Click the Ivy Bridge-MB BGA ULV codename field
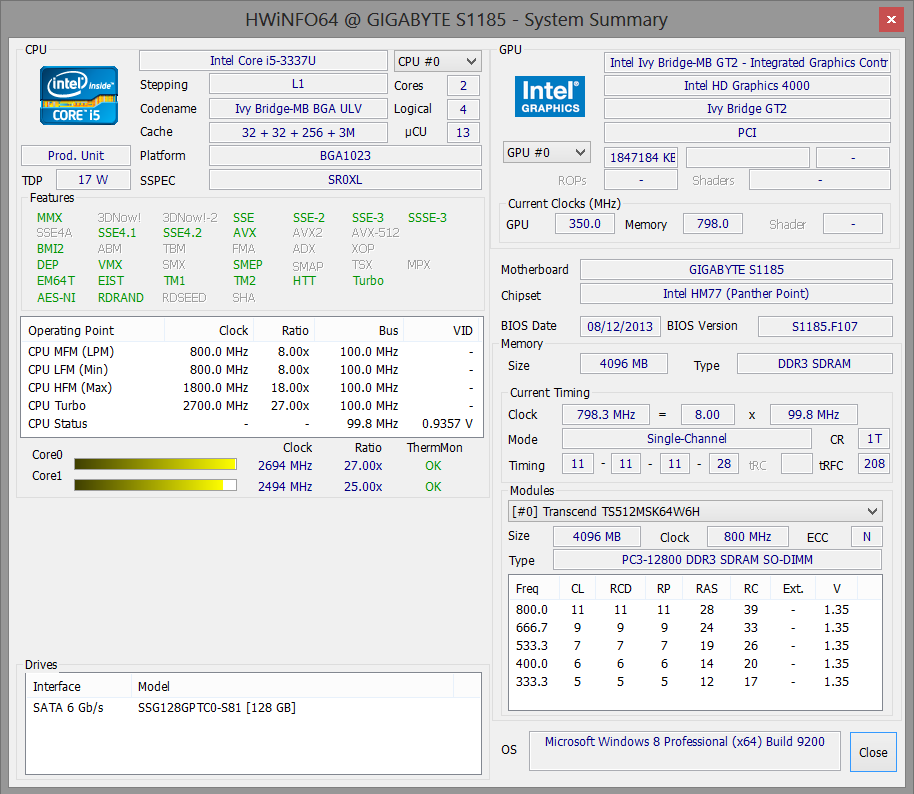914x794 pixels. coord(298,108)
